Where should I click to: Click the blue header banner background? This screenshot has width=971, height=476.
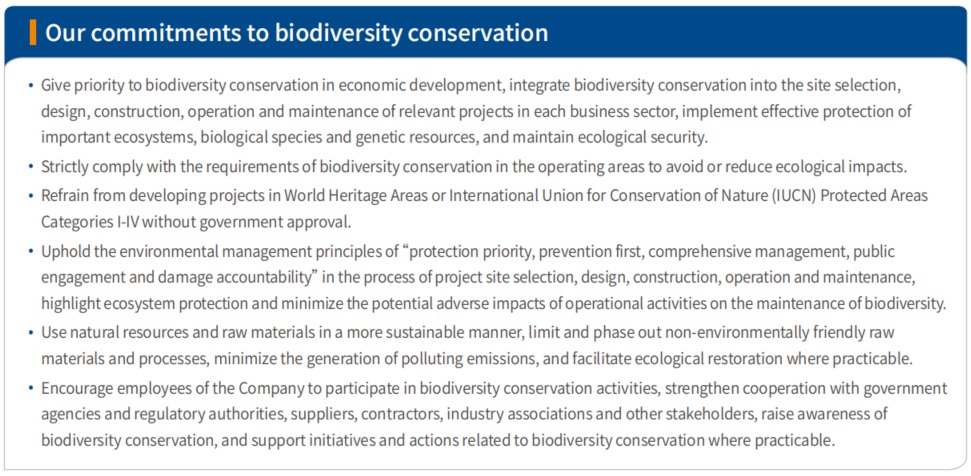(x=743, y=33)
